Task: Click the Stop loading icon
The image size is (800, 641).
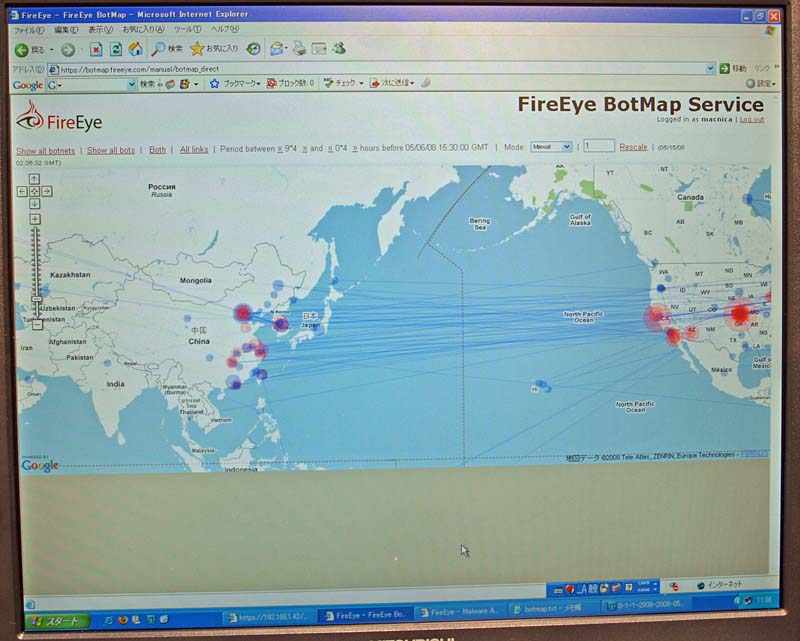Action: click(96, 49)
